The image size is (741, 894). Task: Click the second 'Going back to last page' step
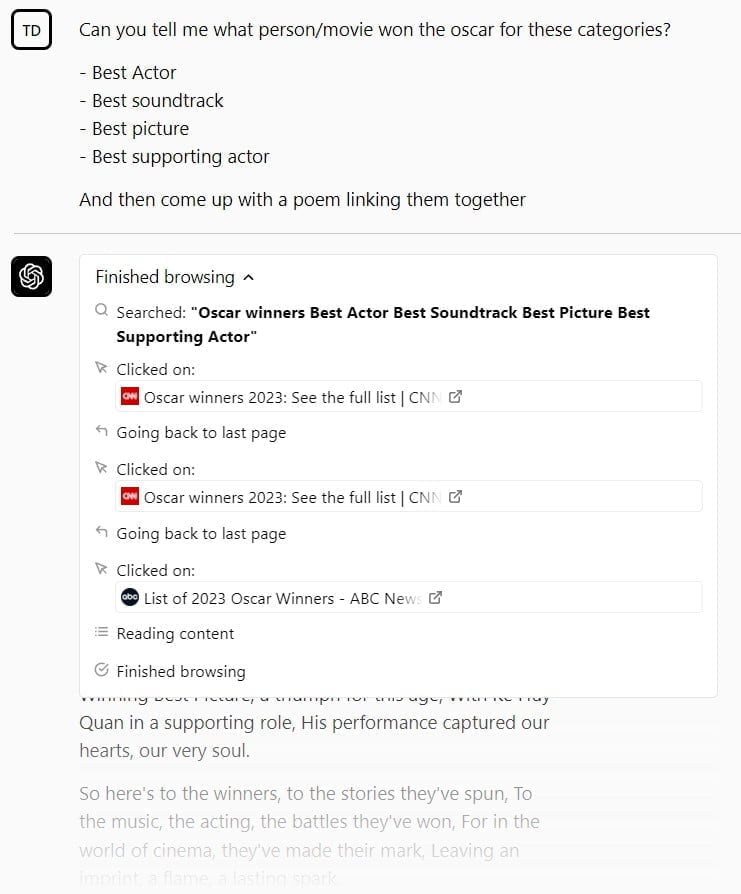point(201,533)
